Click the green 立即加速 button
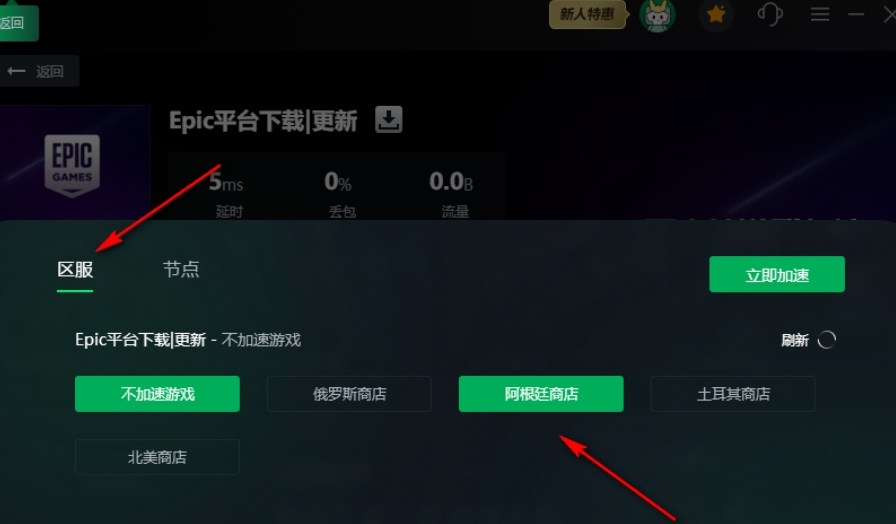896x524 pixels. click(777, 274)
